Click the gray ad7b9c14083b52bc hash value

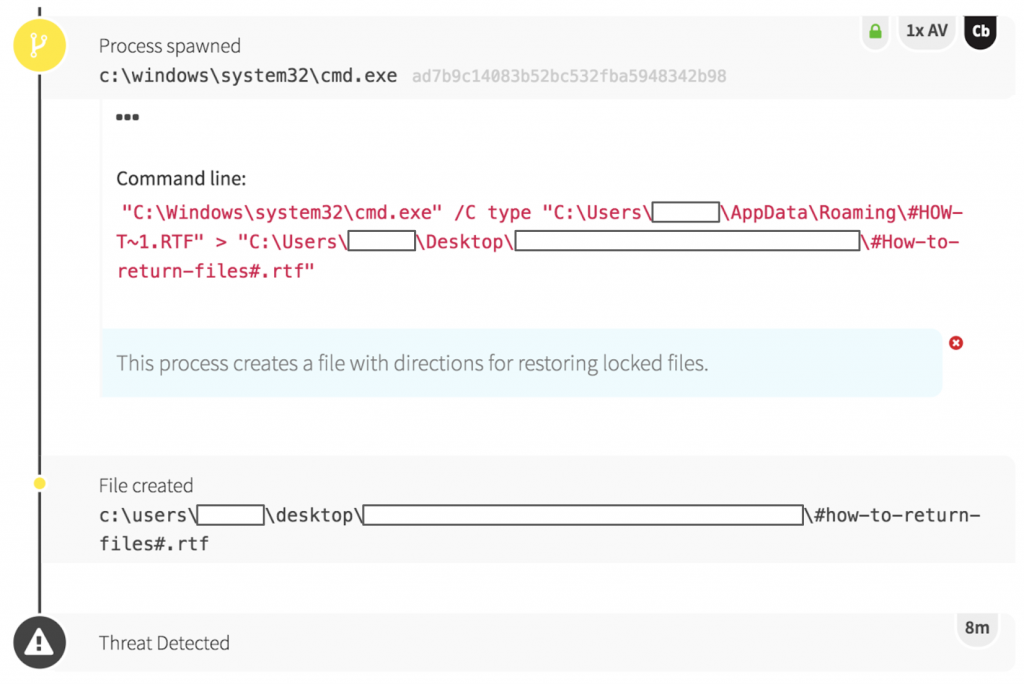568,77
